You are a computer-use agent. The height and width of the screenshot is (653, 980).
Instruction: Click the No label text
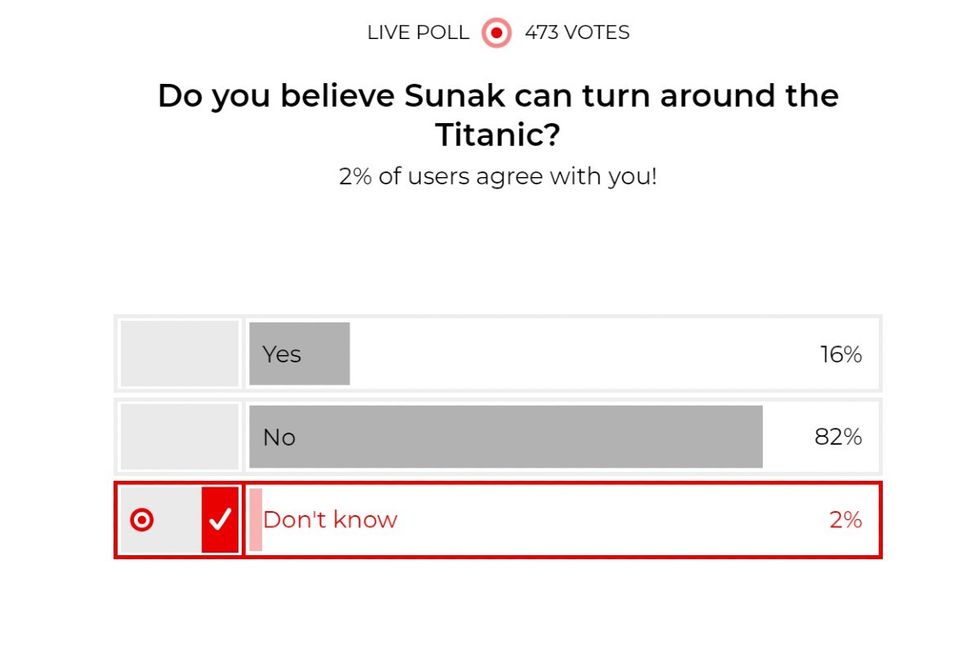click(278, 436)
